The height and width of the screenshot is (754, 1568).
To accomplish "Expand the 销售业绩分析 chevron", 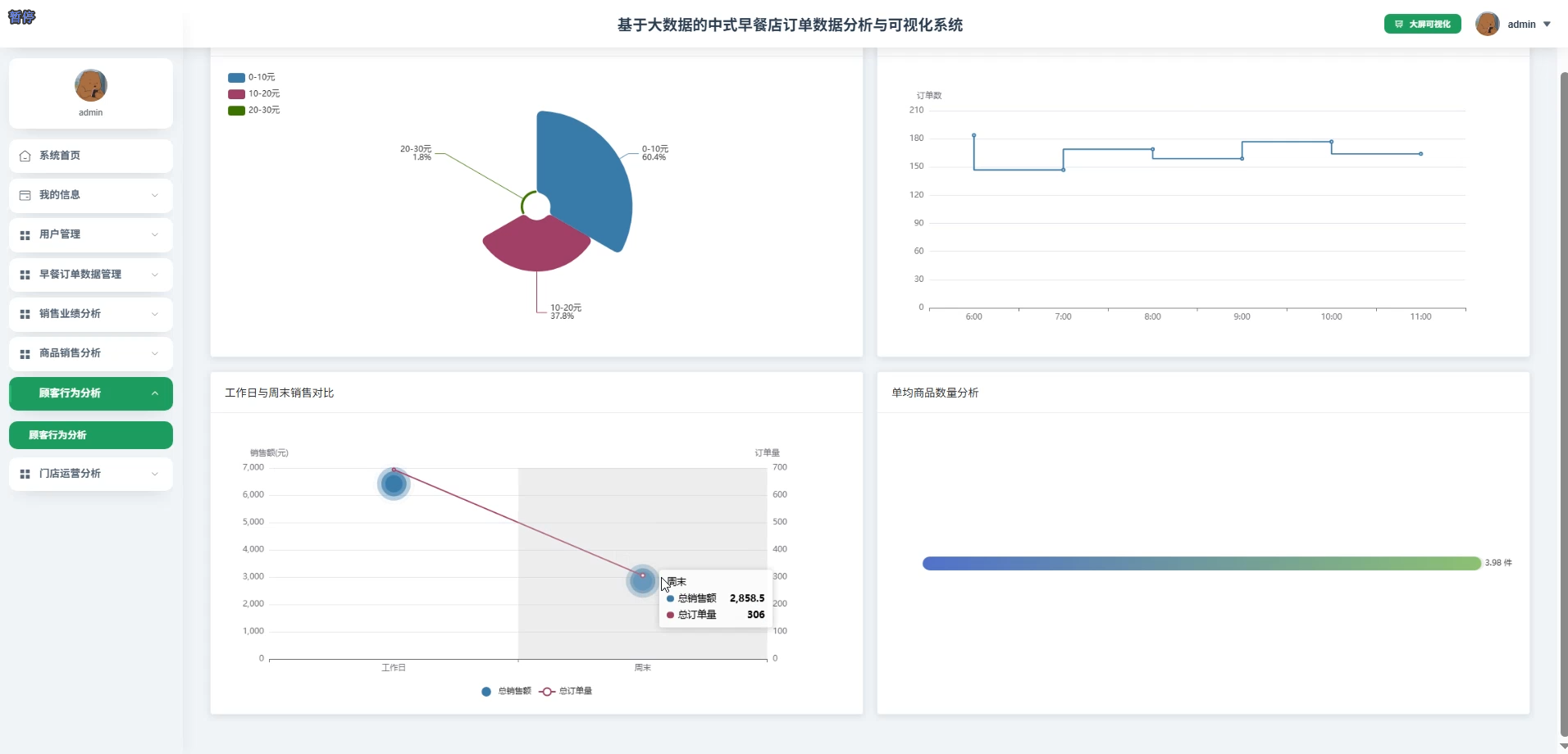I will 155,314.
